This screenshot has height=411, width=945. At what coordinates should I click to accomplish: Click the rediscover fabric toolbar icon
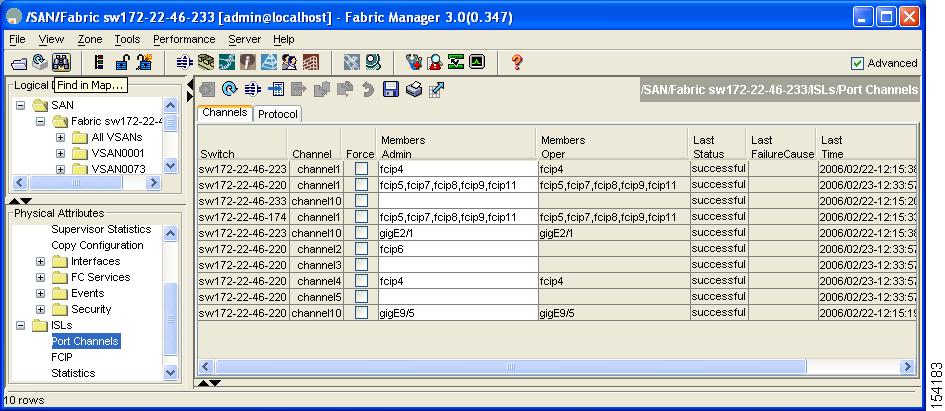point(40,62)
